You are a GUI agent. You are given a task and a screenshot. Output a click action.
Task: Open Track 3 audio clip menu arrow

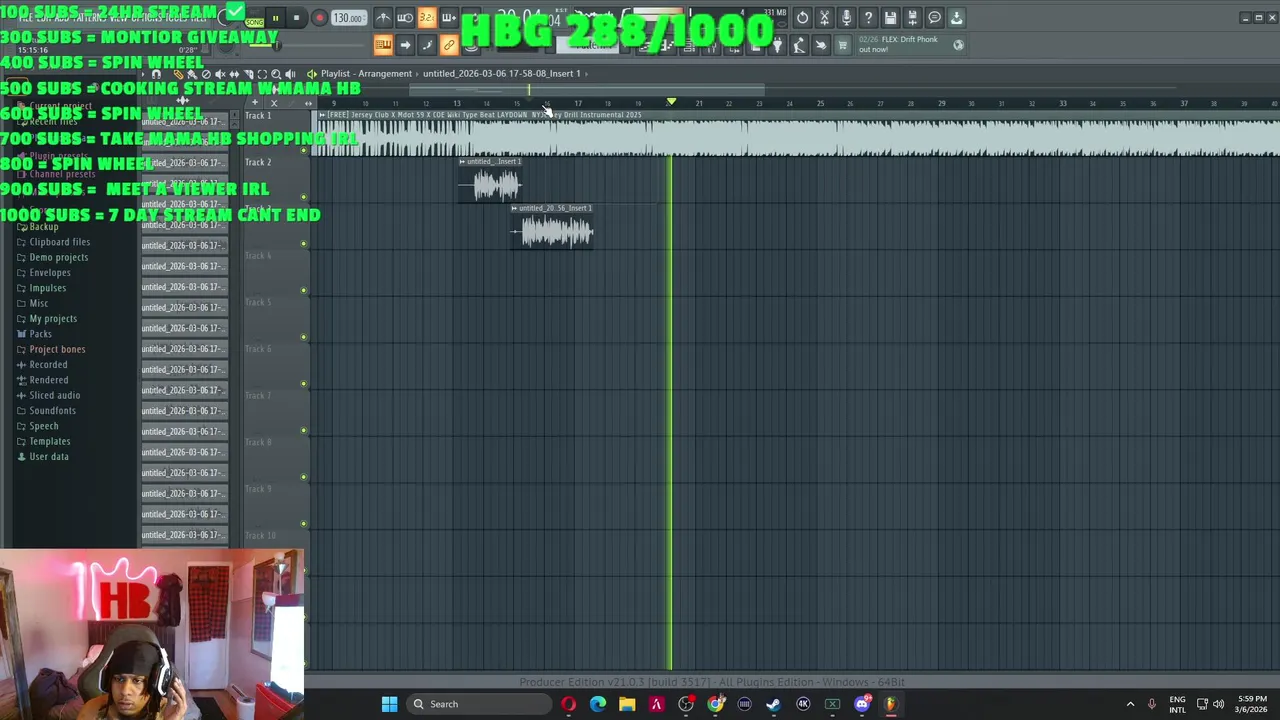click(x=515, y=208)
